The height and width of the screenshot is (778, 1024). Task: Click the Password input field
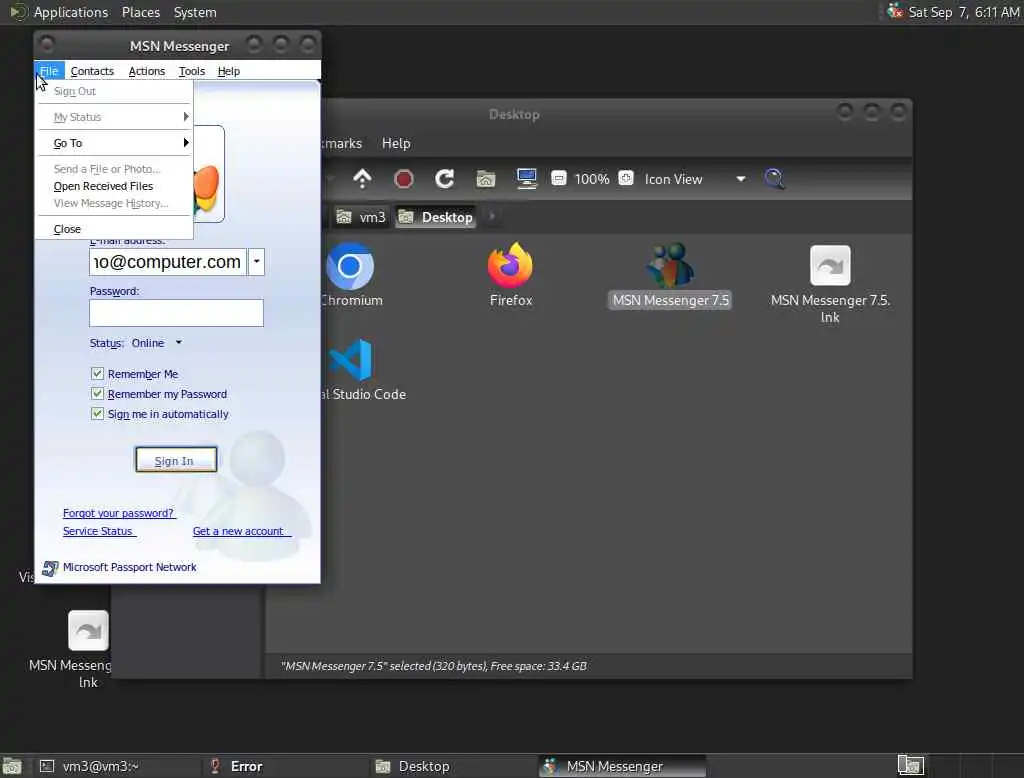176,313
